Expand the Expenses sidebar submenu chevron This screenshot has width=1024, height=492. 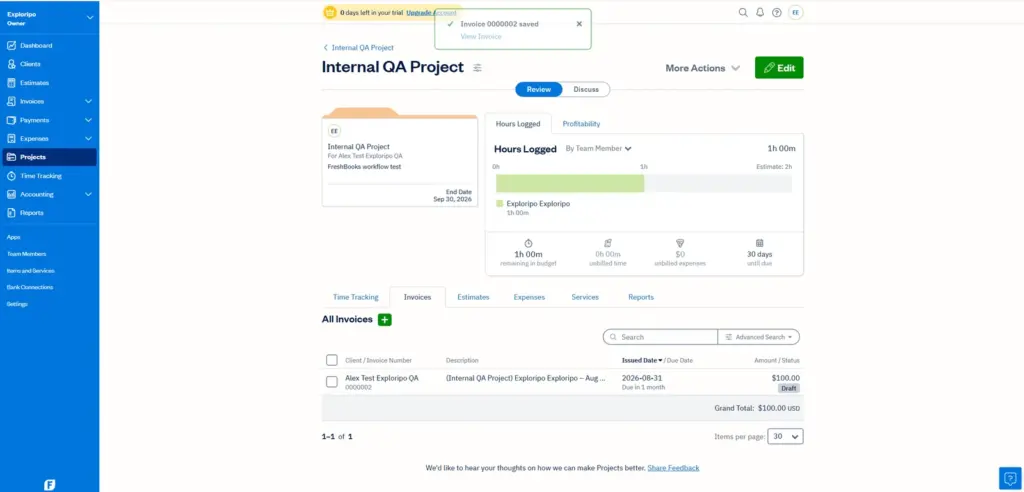click(88, 139)
